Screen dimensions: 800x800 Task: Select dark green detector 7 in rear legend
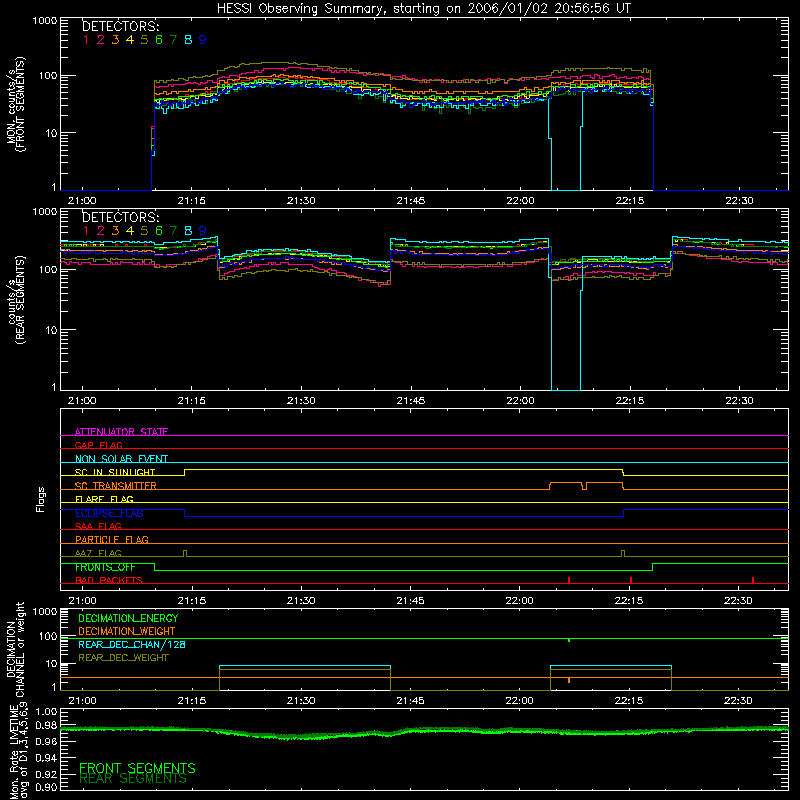[x=173, y=231]
